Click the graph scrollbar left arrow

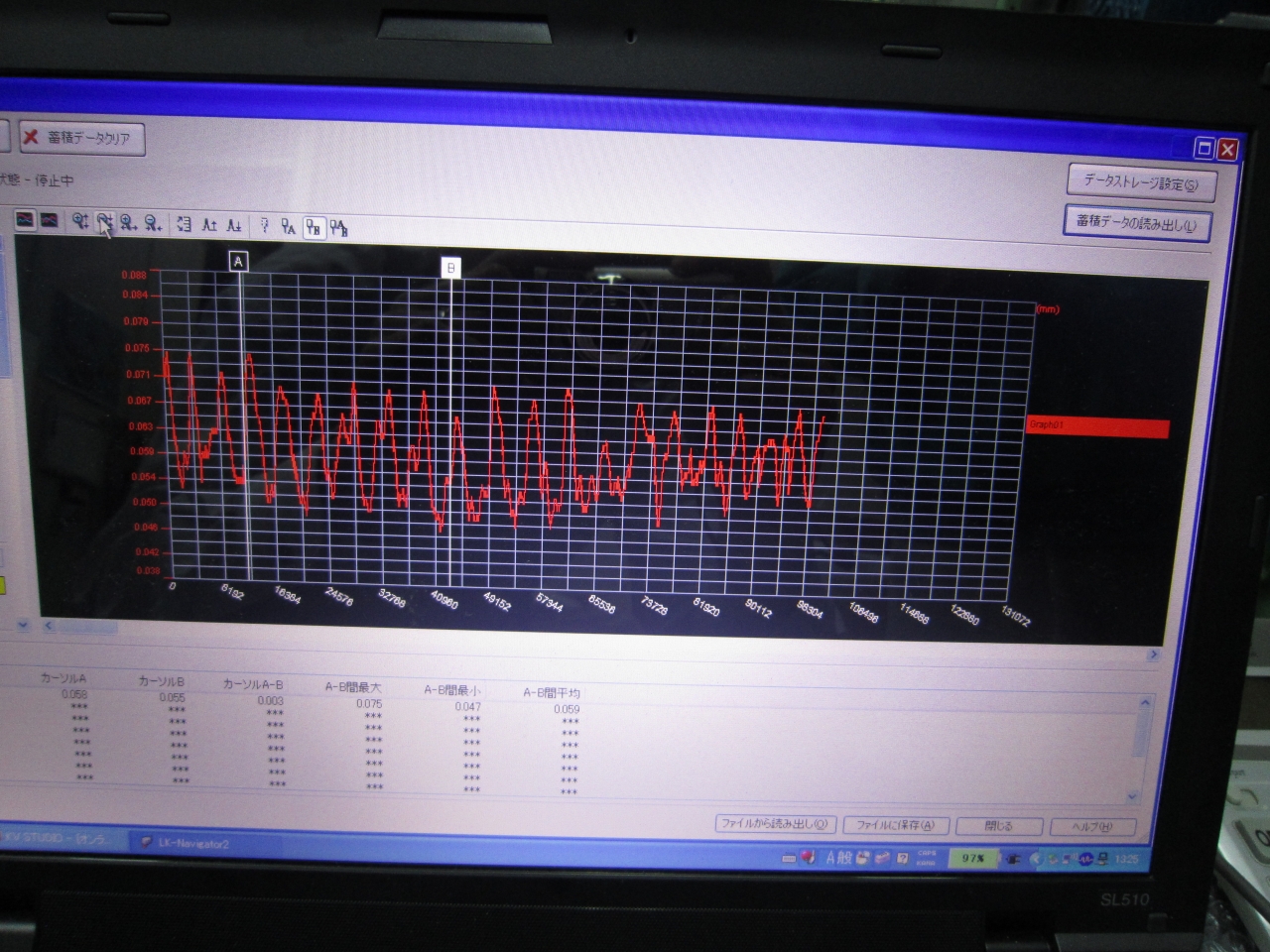(48, 626)
